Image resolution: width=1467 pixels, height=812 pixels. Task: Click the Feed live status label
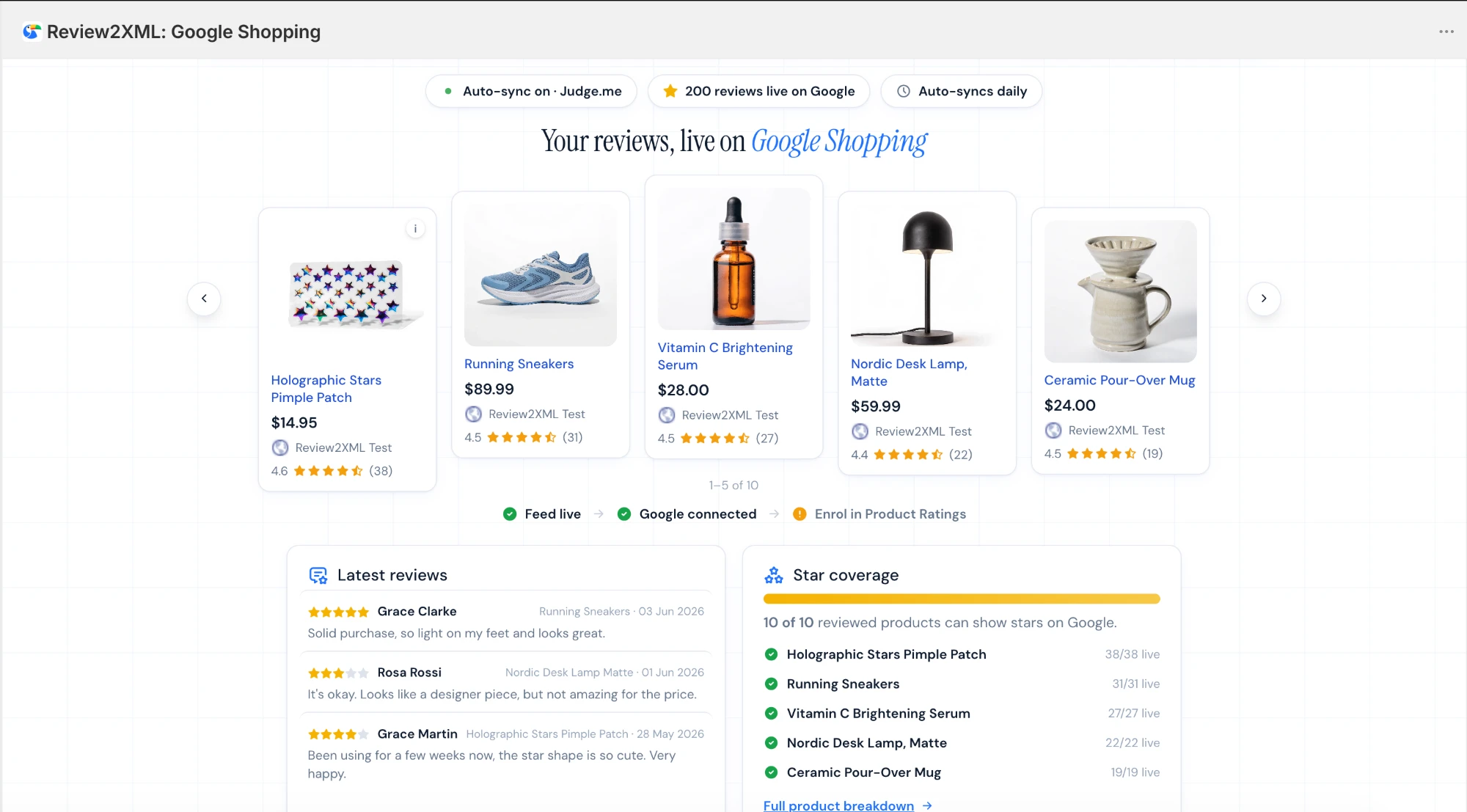pos(552,514)
